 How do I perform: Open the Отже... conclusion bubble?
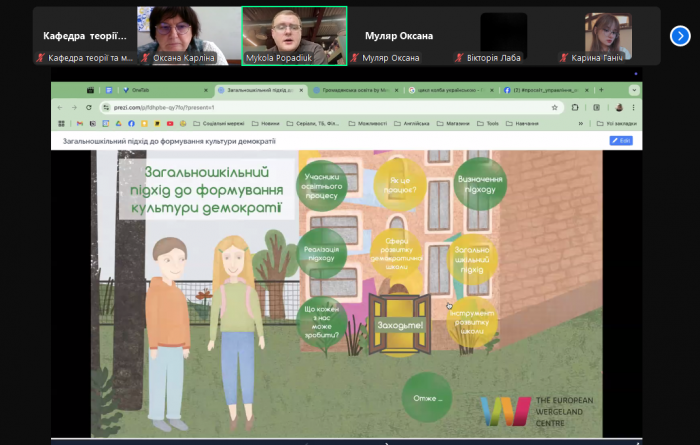coord(427,398)
